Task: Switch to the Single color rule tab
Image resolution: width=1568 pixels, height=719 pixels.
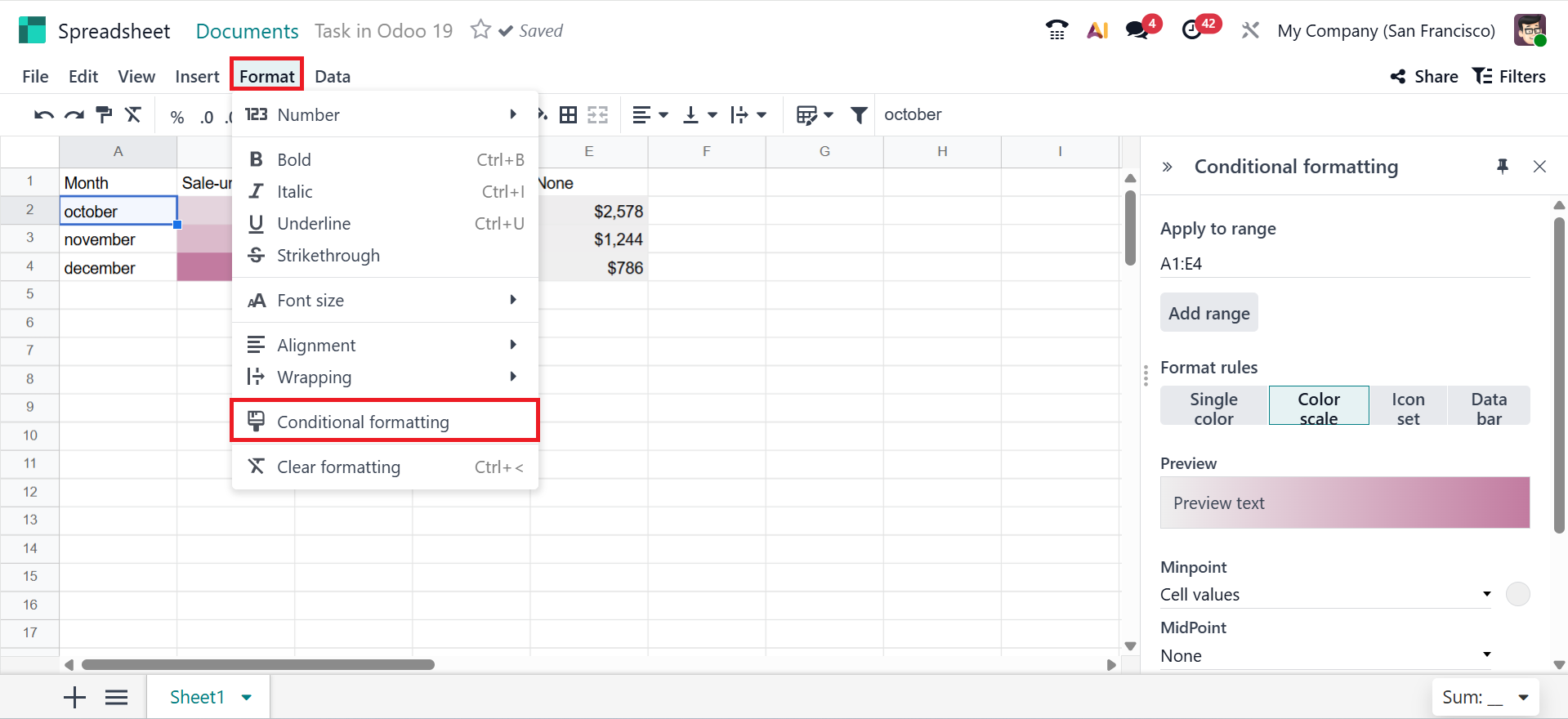Action: click(x=1214, y=406)
